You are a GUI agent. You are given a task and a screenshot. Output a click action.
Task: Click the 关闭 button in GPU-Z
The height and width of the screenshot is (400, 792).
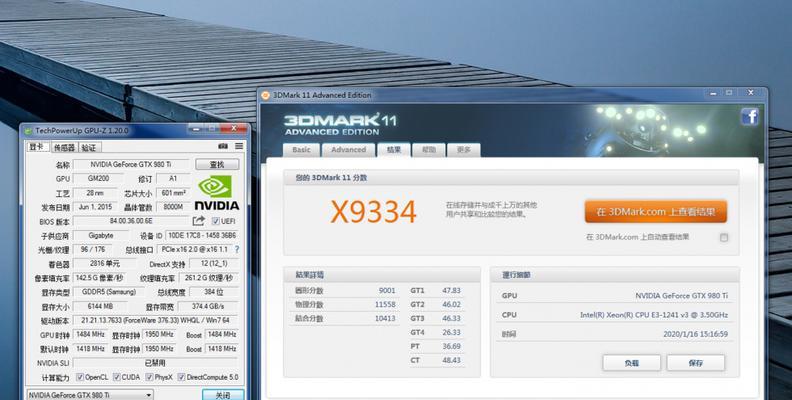[x=223, y=395]
